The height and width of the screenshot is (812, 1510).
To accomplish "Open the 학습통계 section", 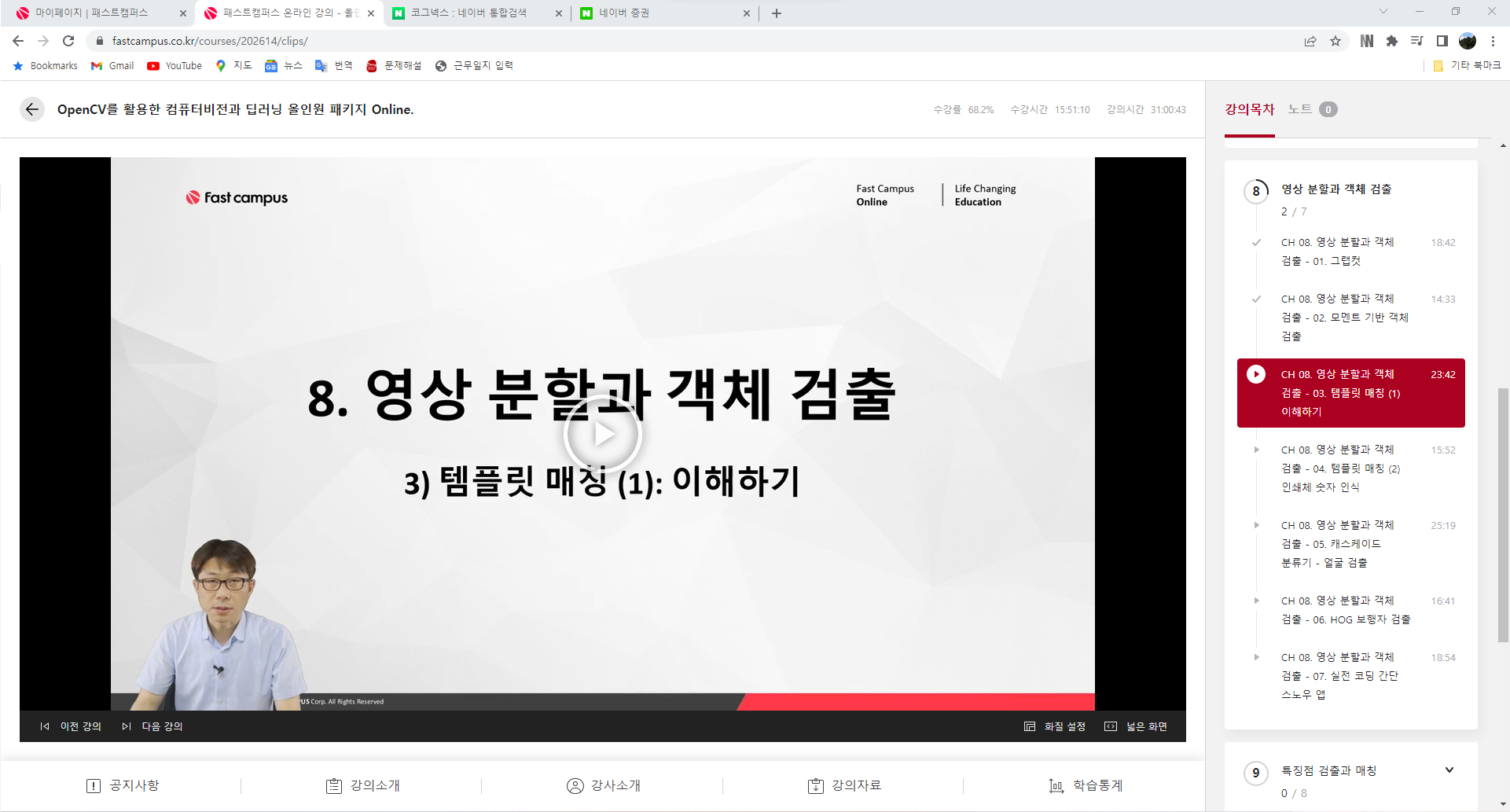I will [x=1086, y=785].
